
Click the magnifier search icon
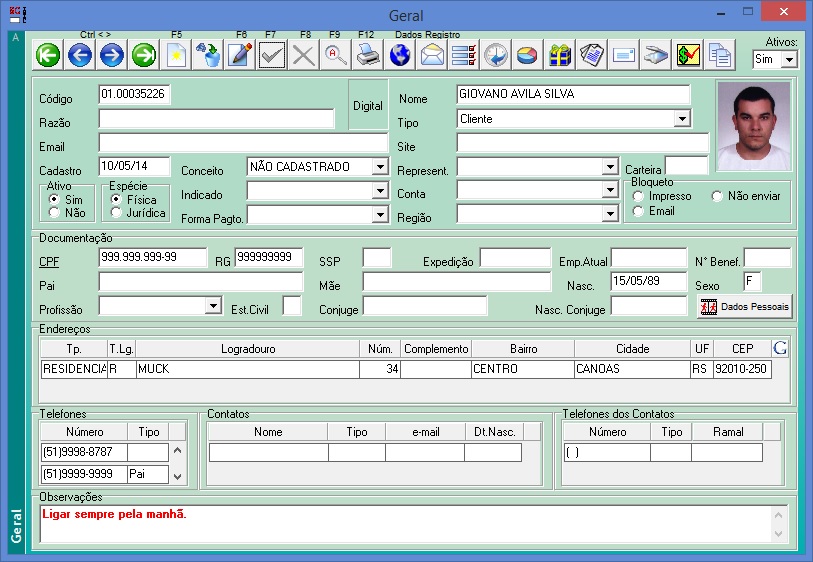click(336, 55)
